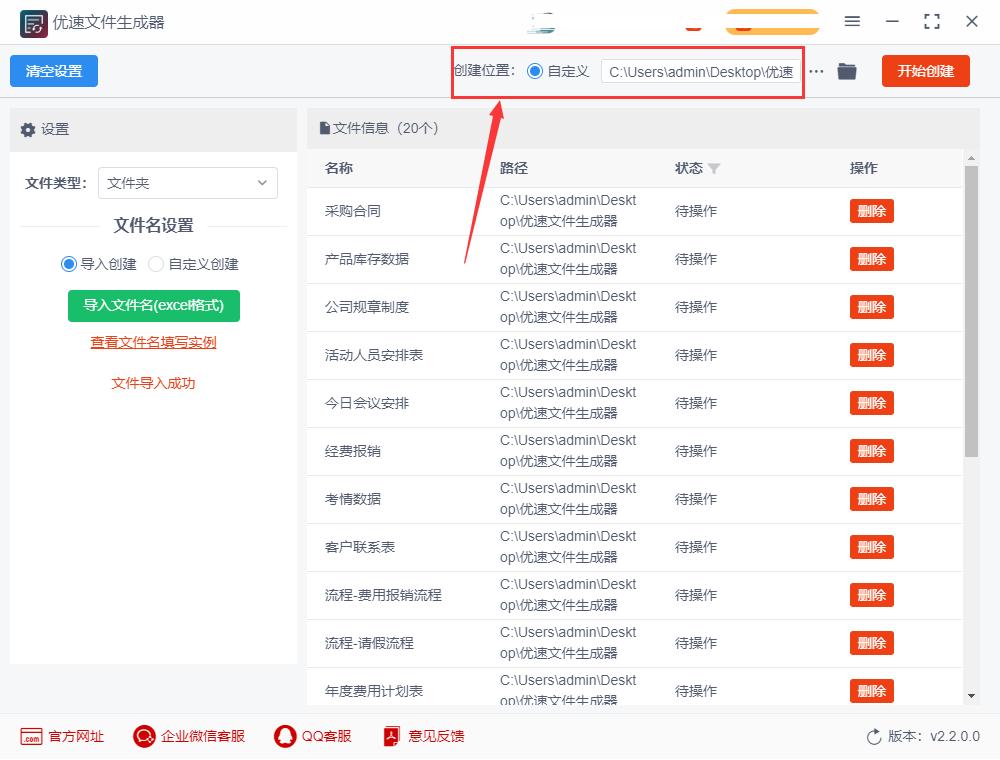
Task: Click the 优速文件生成器 app logo icon
Action: tap(32, 22)
